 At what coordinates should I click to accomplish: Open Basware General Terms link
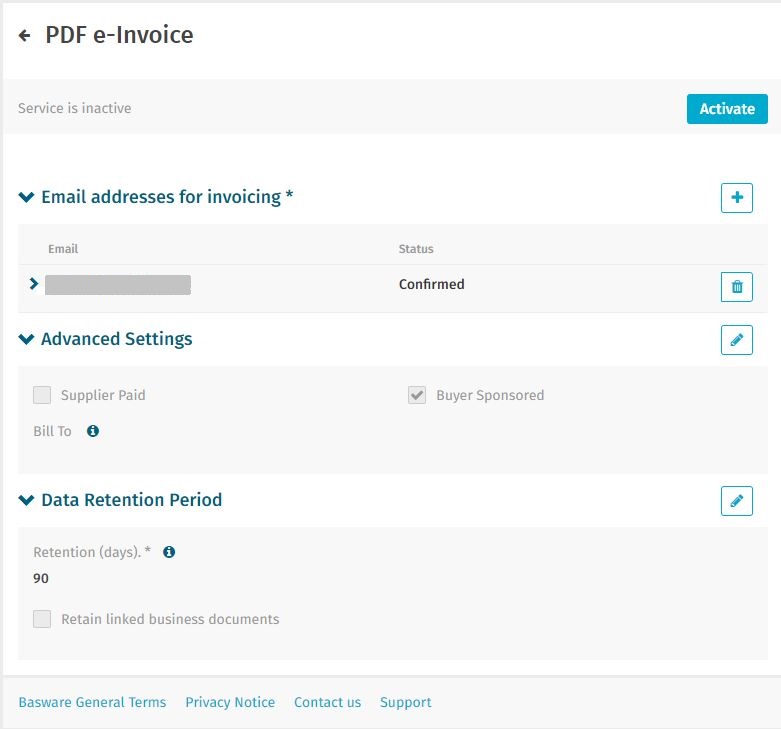click(92, 702)
